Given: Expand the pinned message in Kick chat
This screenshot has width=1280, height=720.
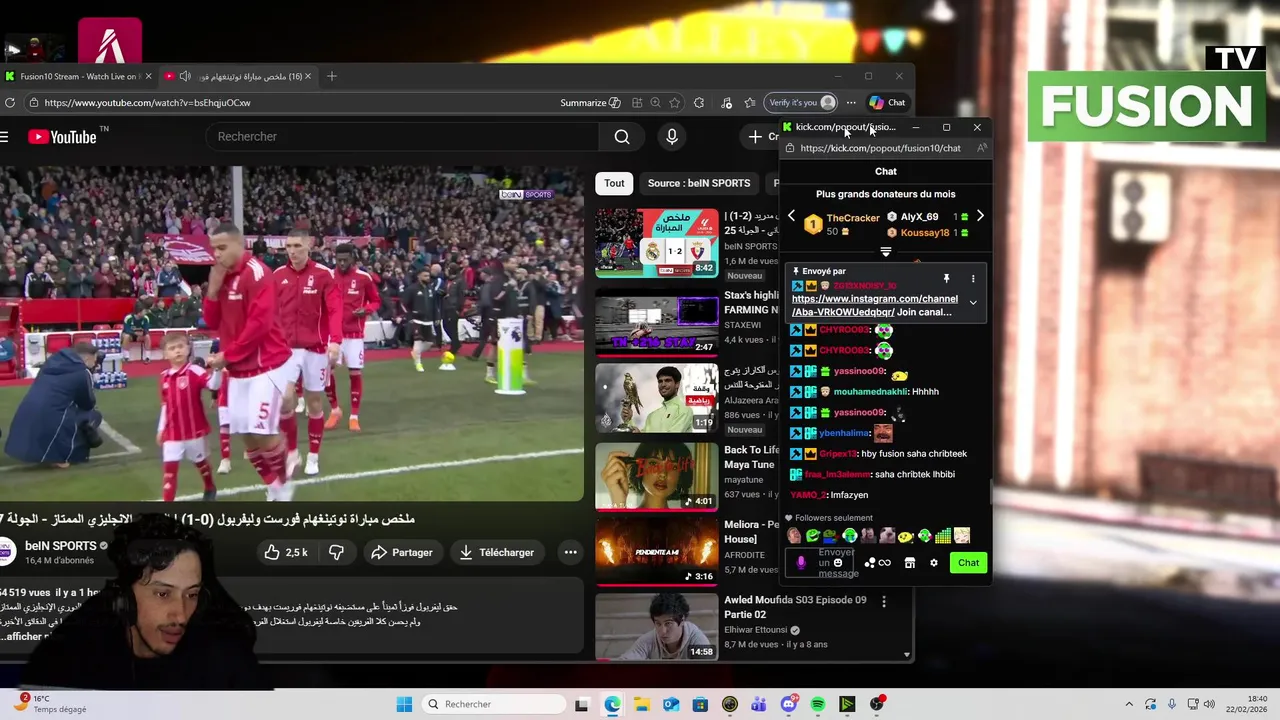Looking at the screenshot, I should [x=973, y=302].
